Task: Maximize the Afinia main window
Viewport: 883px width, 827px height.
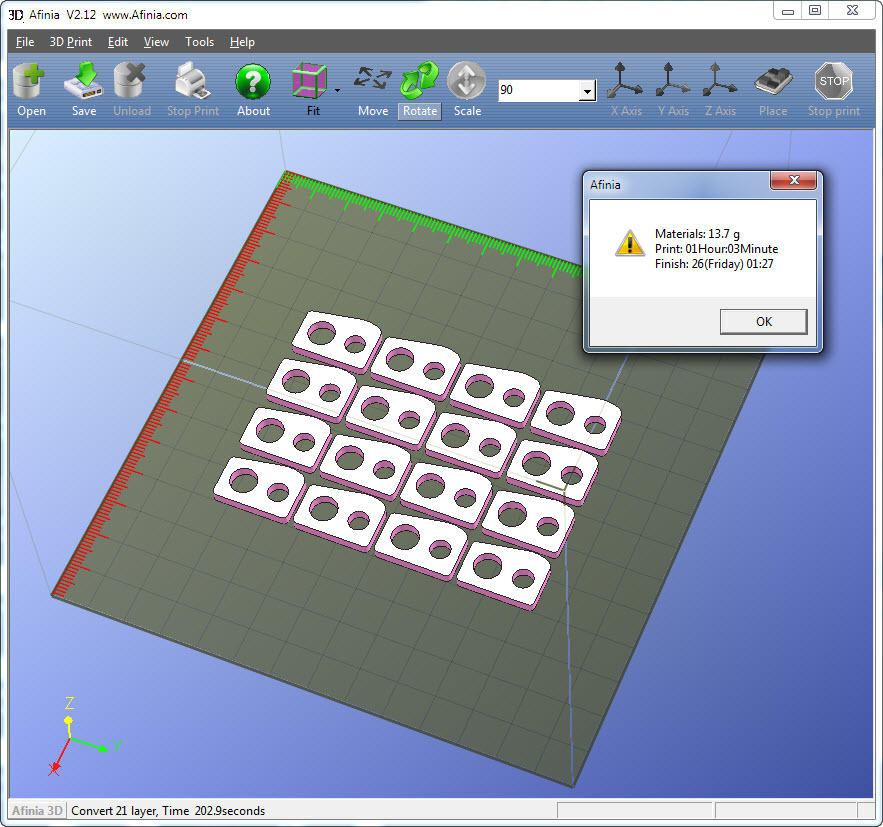Action: tap(815, 10)
